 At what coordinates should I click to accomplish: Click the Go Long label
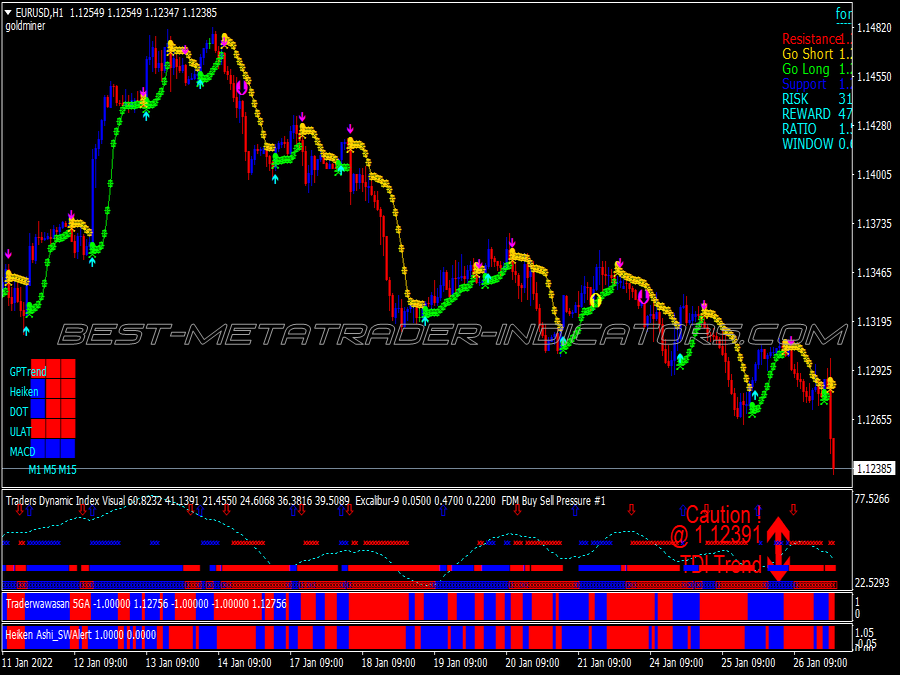806,69
